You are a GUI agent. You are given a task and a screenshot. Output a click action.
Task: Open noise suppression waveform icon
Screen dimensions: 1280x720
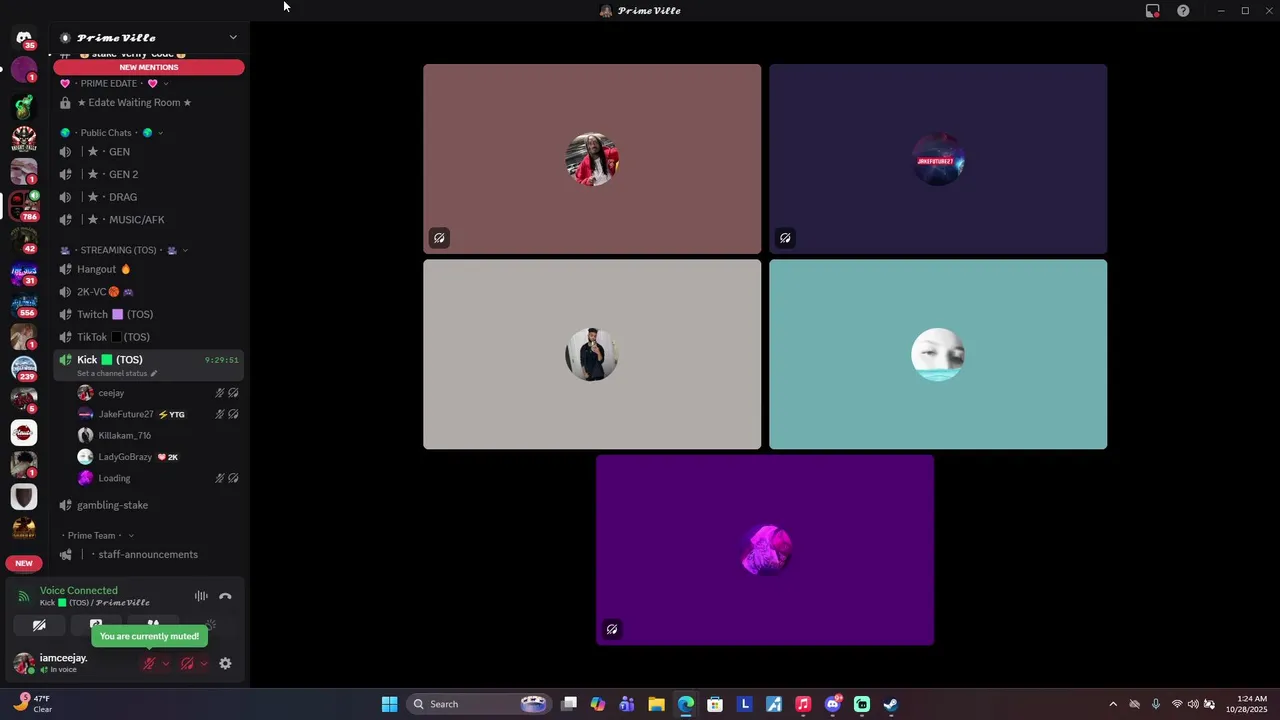click(201, 596)
